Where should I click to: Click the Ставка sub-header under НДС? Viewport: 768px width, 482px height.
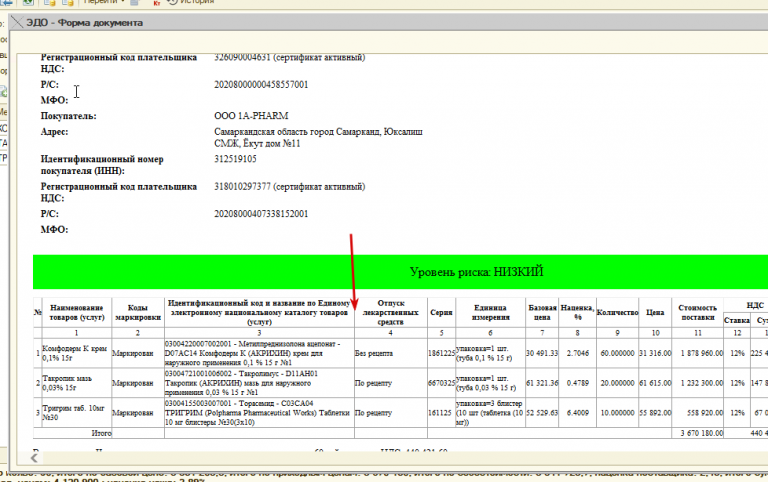click(737, 320)
